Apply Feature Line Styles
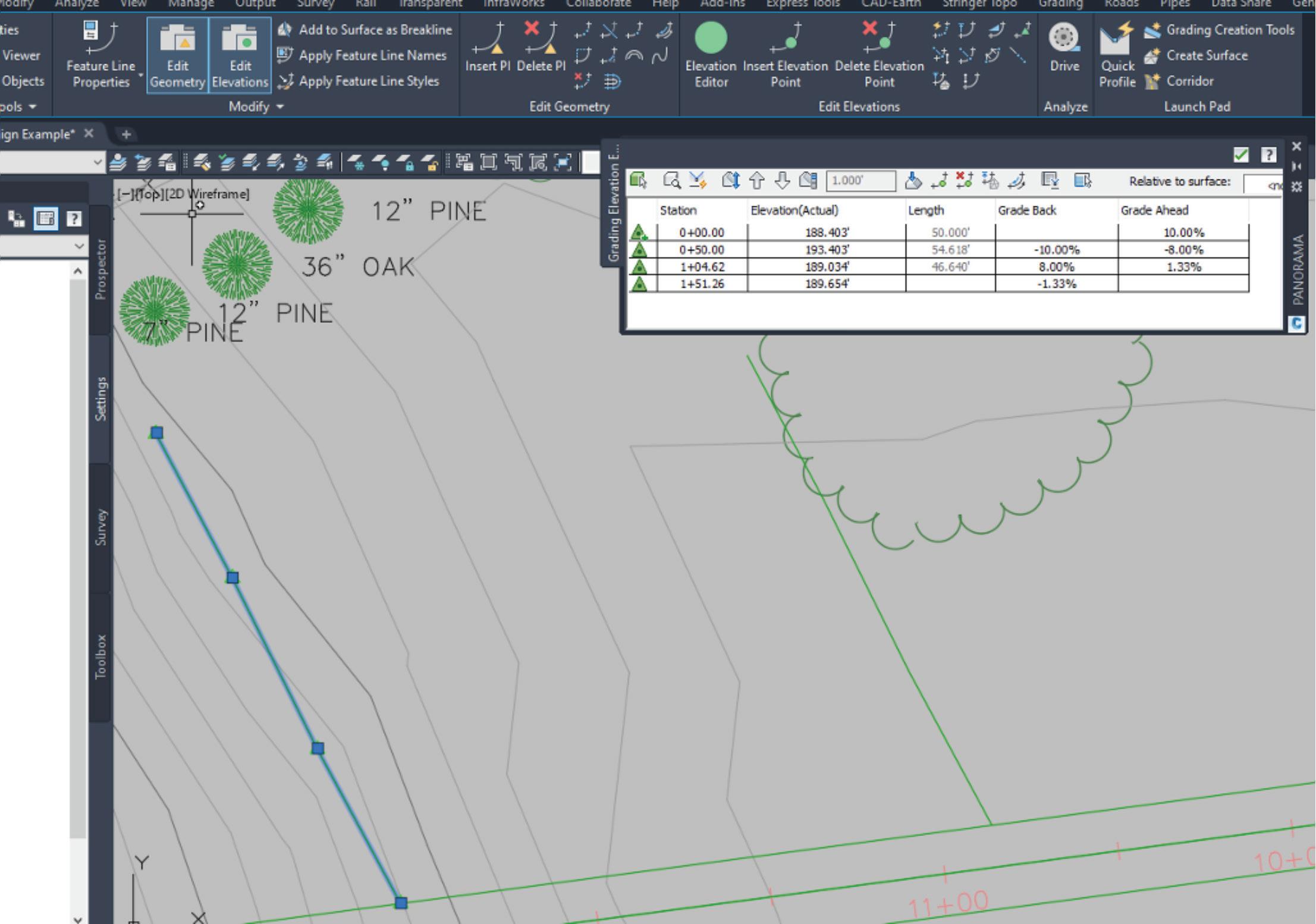This screenshot has height=924, width=1316. [359, 81]
